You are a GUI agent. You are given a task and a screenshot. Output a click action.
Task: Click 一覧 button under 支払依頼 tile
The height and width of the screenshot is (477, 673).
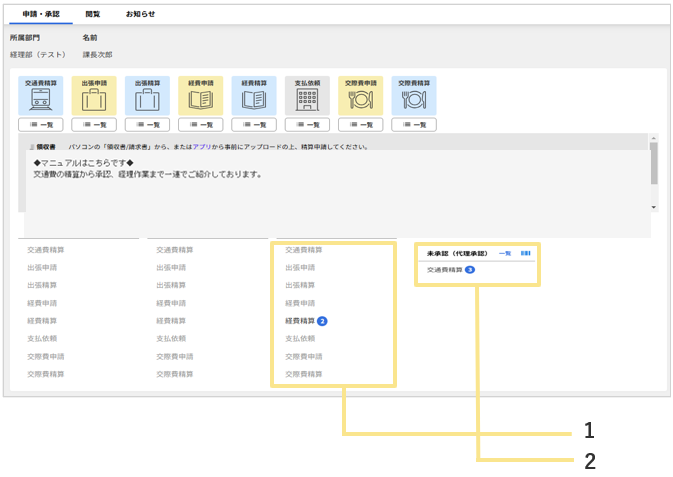[307, 125]
